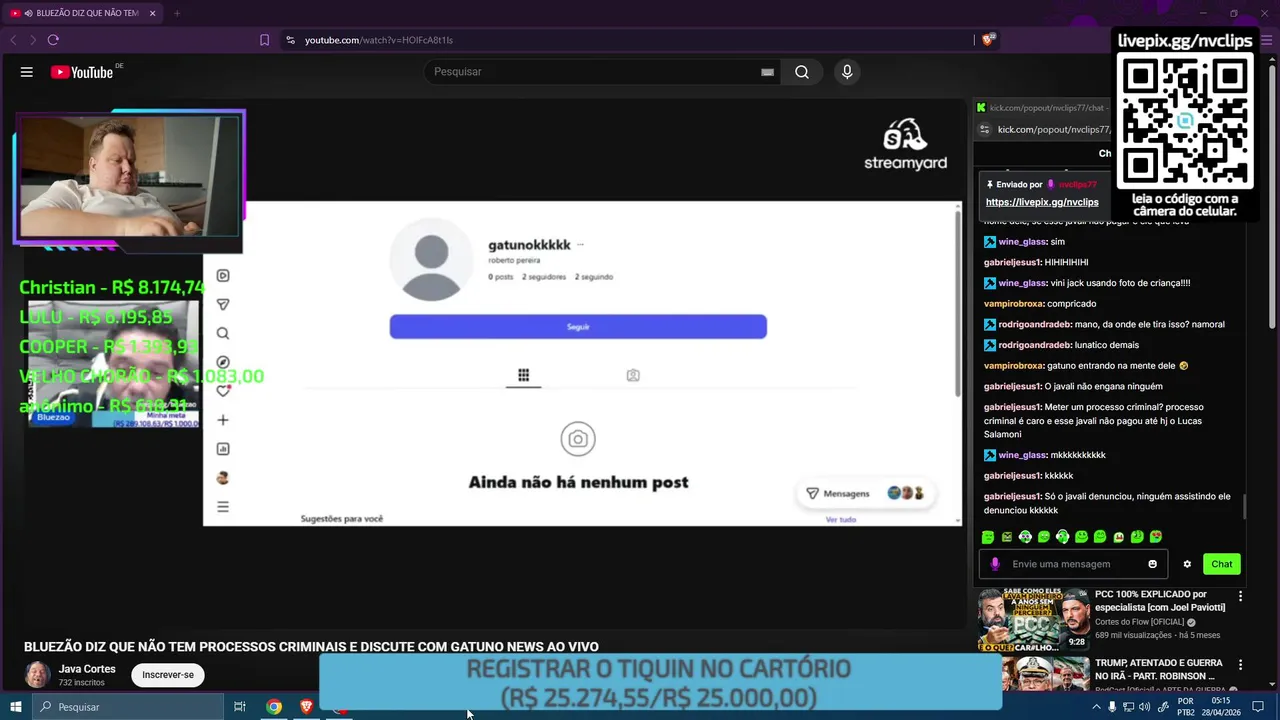Viewport: 1280px width, 720px height.
Task: Open a new browser tab with plus
Action: click(x=177, y=13)
